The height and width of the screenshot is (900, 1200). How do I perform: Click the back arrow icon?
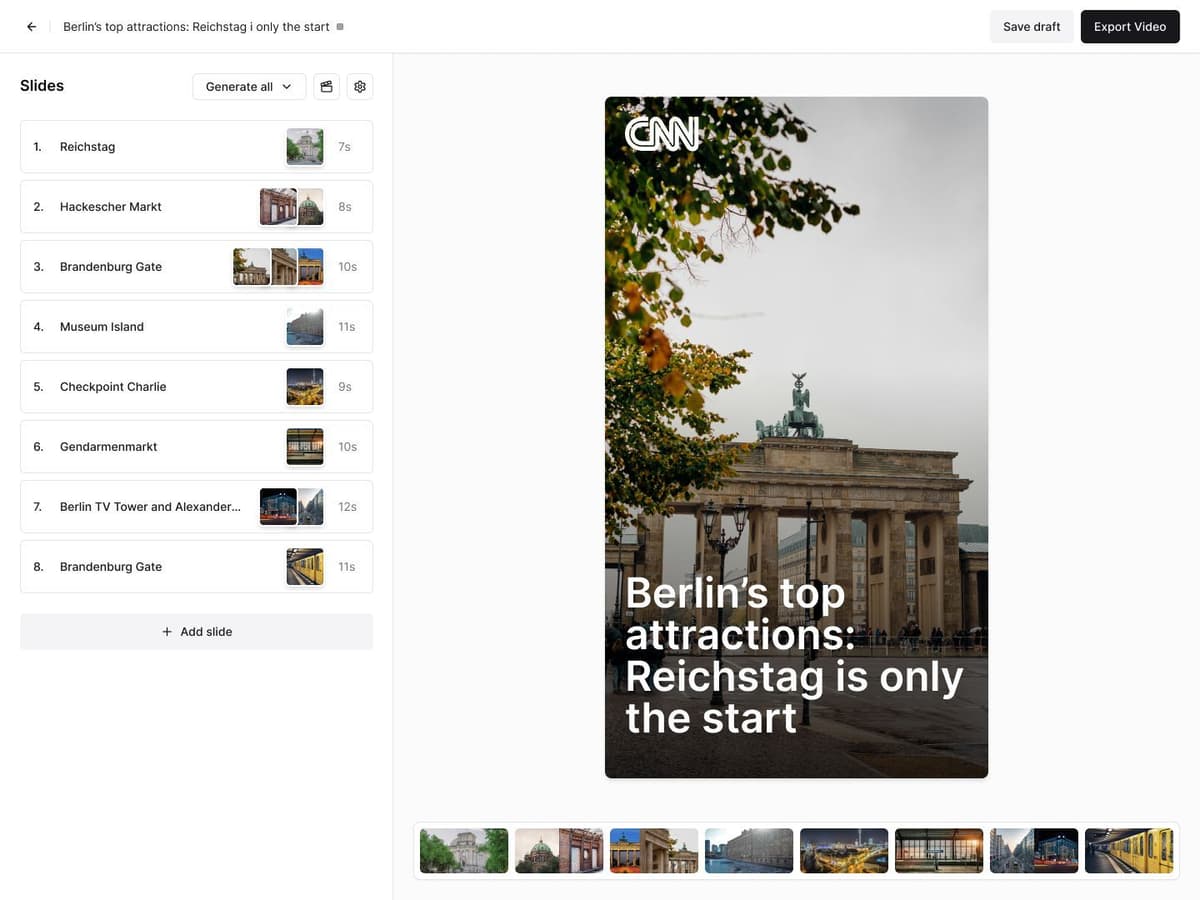click(32, 27)
